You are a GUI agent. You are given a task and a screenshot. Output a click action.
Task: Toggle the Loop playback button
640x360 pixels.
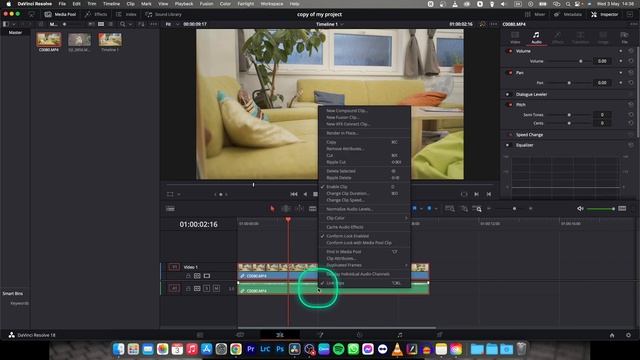(x=464, y=194)
